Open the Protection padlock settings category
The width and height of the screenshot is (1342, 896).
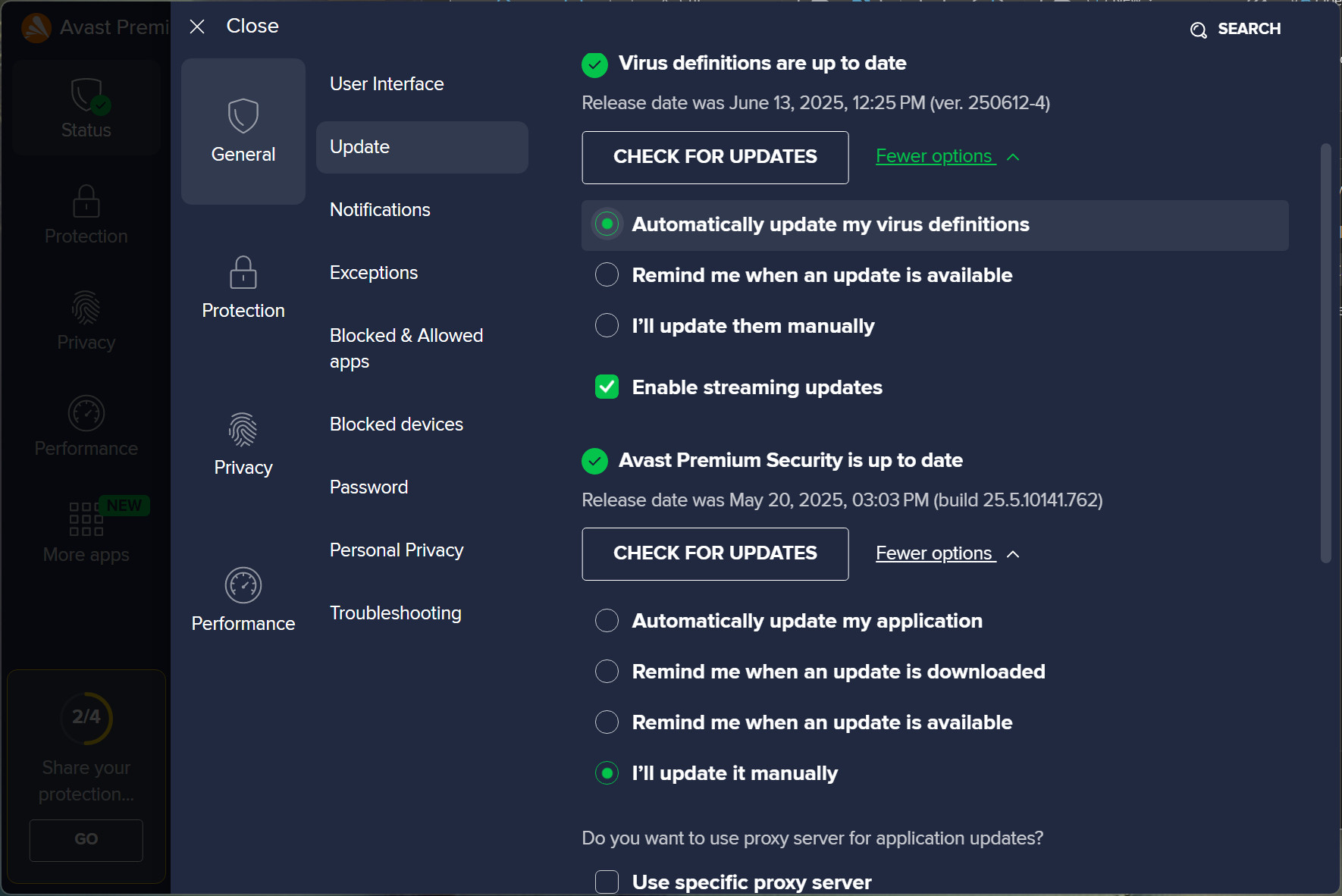pyautogui.click(x=243, y=288)
